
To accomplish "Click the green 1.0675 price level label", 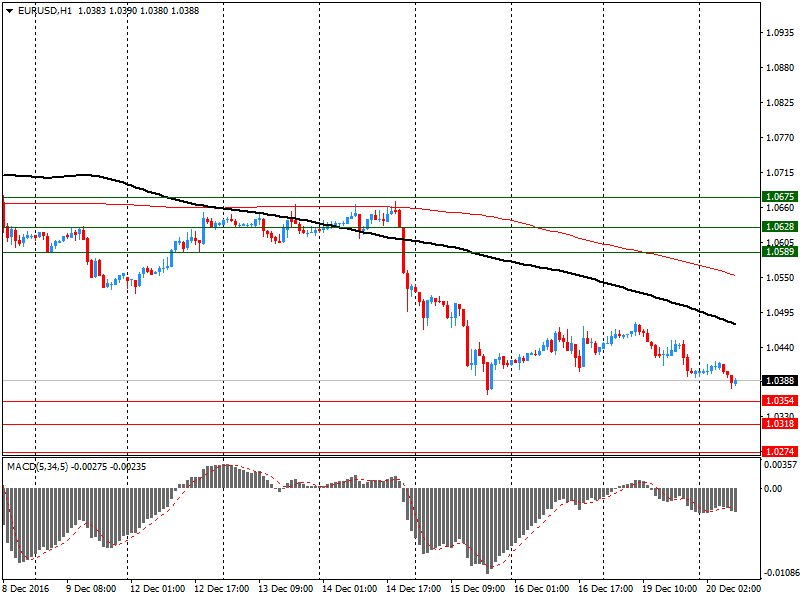I will pyautogui.click(x=780, y=197).
